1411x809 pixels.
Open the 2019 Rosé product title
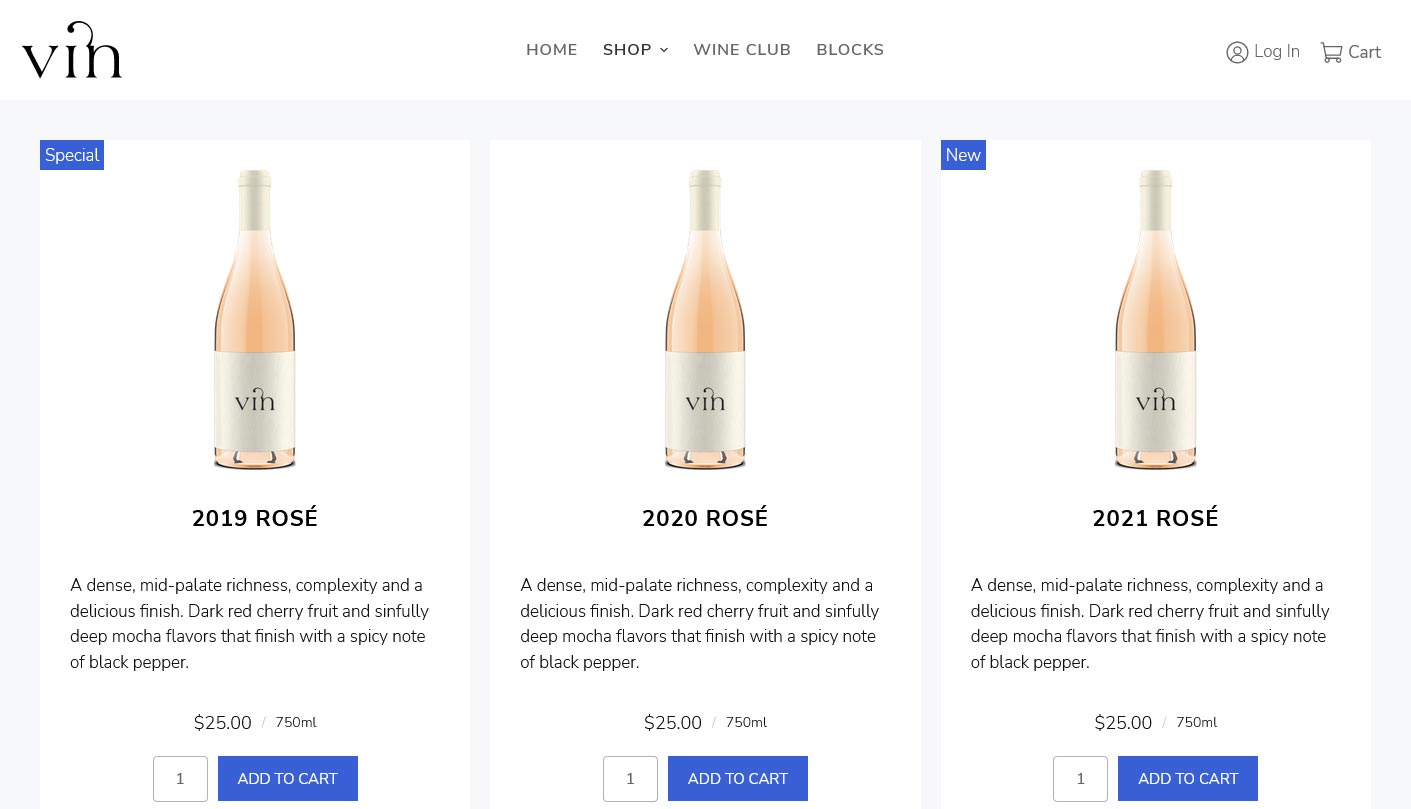(255, 518)
